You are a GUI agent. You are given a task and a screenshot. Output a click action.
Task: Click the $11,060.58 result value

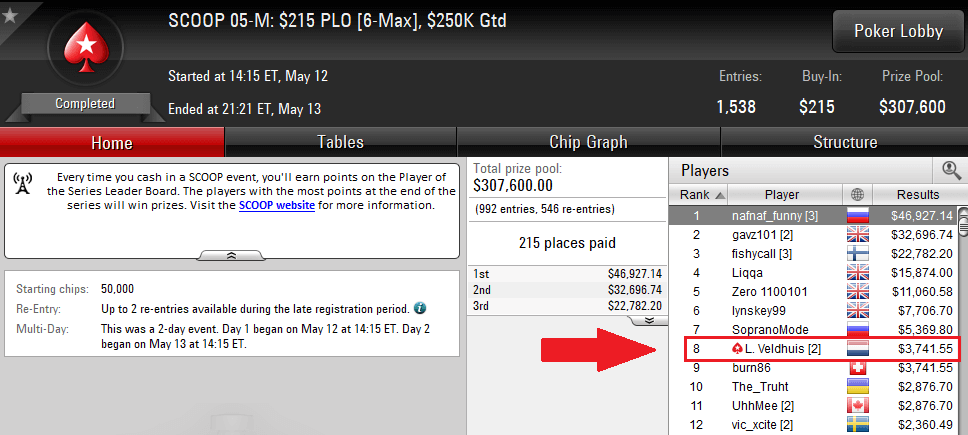pyautogui.click(x=922, y=291)
